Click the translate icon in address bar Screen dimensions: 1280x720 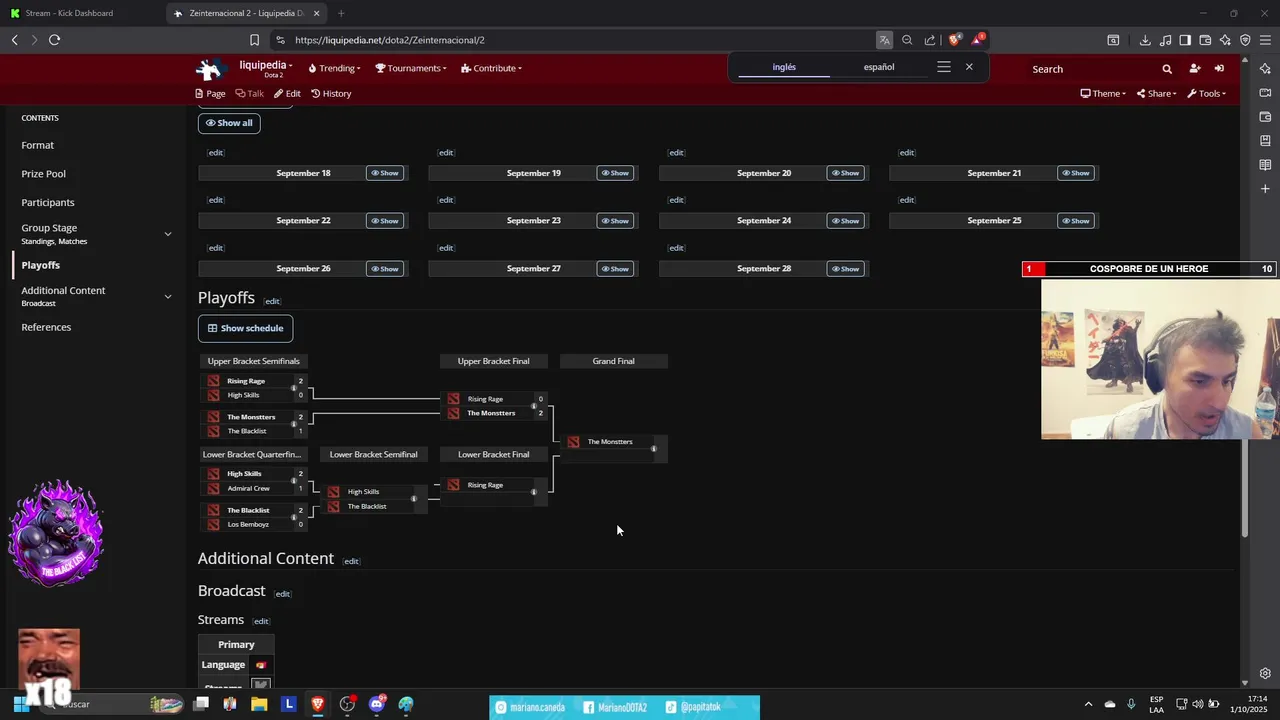[884, 40]
